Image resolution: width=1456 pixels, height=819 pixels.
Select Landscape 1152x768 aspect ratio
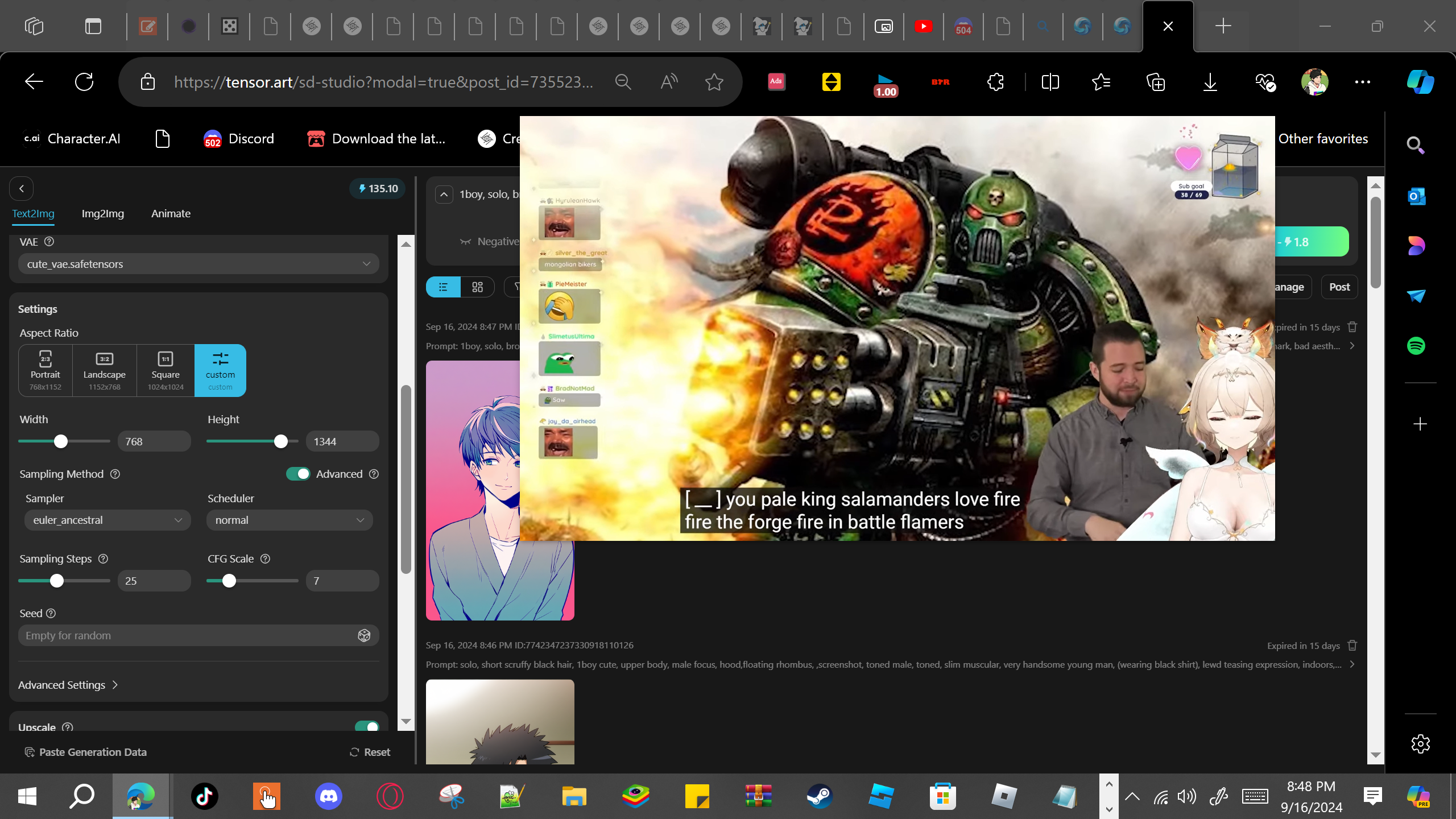pos(105,370)
